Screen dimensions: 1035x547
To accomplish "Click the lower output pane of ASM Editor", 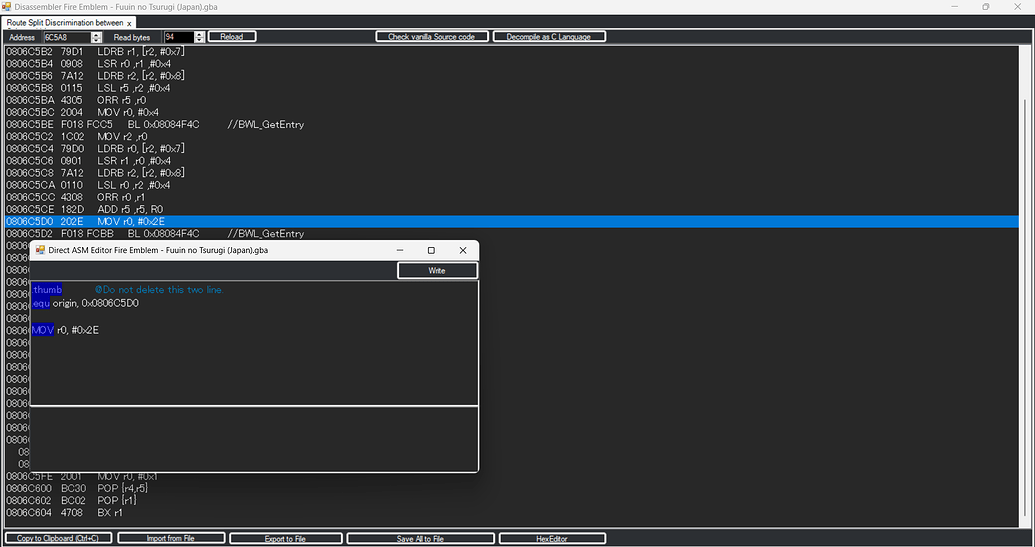I will pos(254,439).
